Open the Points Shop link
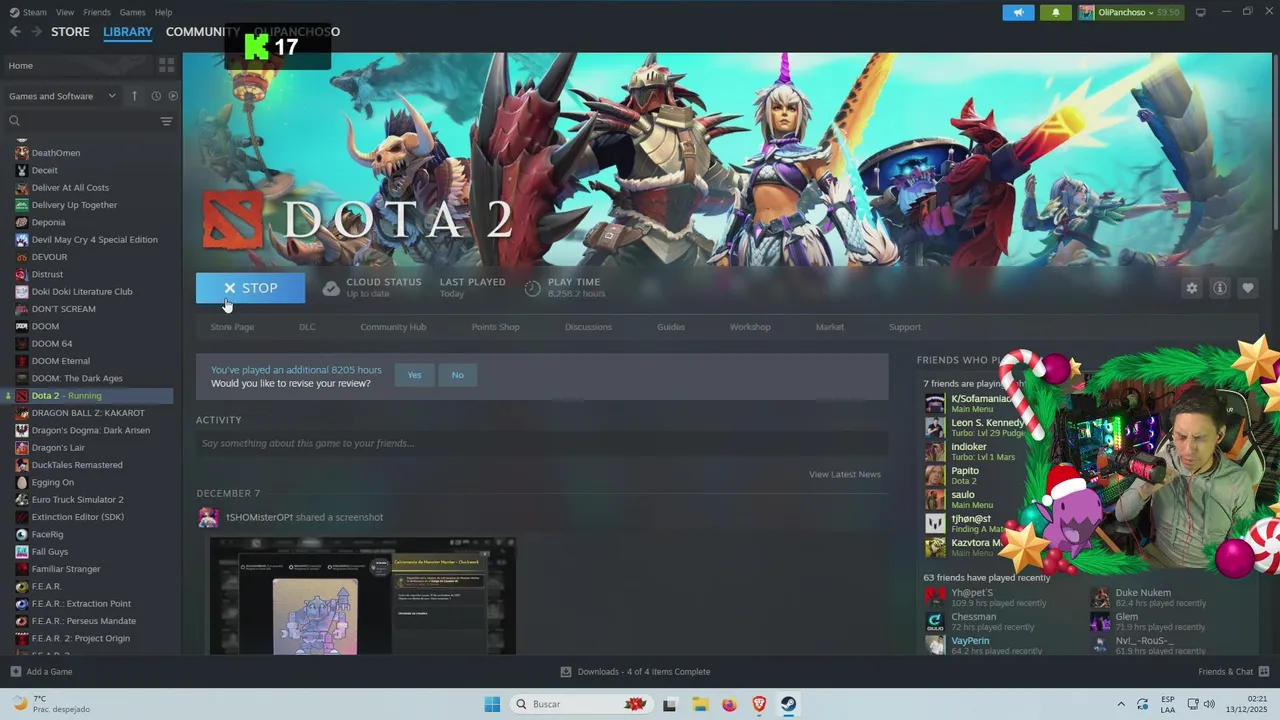This screenshot has width=1280, height=720. tap(495, 327)
